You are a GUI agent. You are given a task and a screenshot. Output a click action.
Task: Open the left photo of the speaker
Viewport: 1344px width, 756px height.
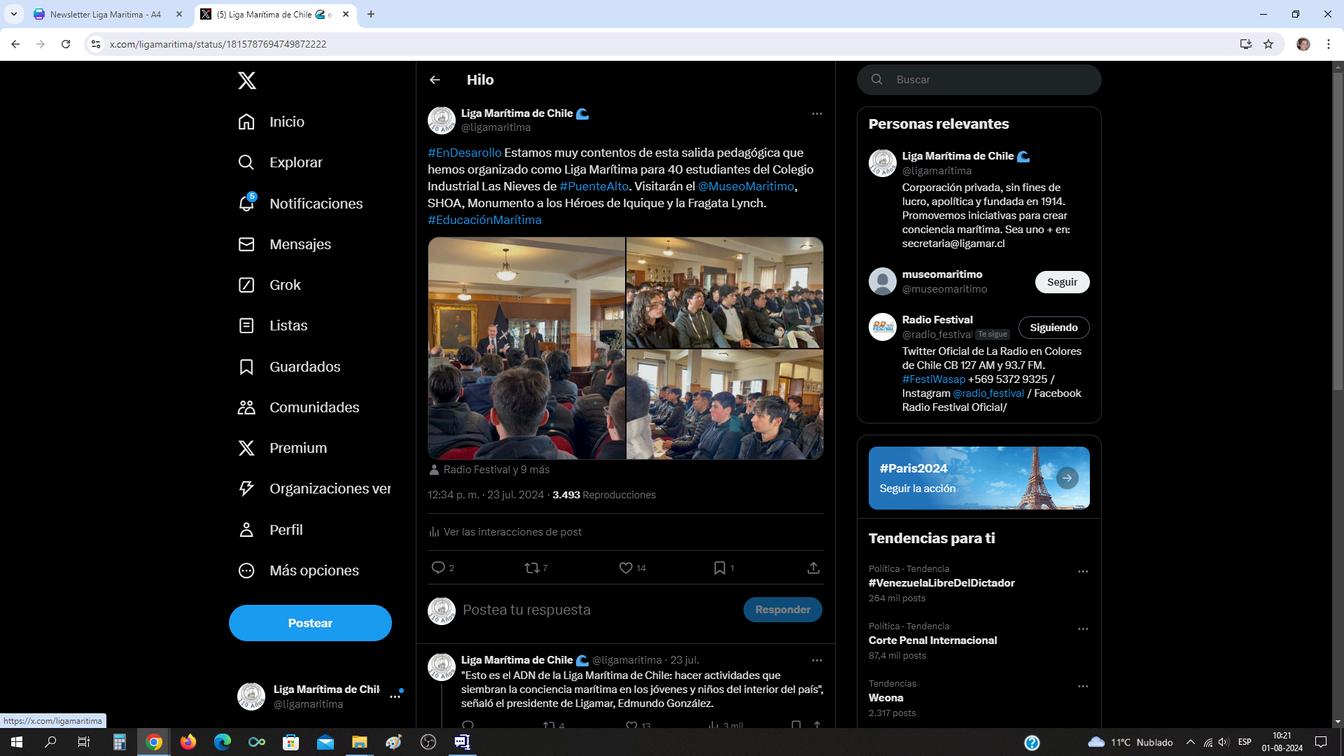(x=526, y=348)
